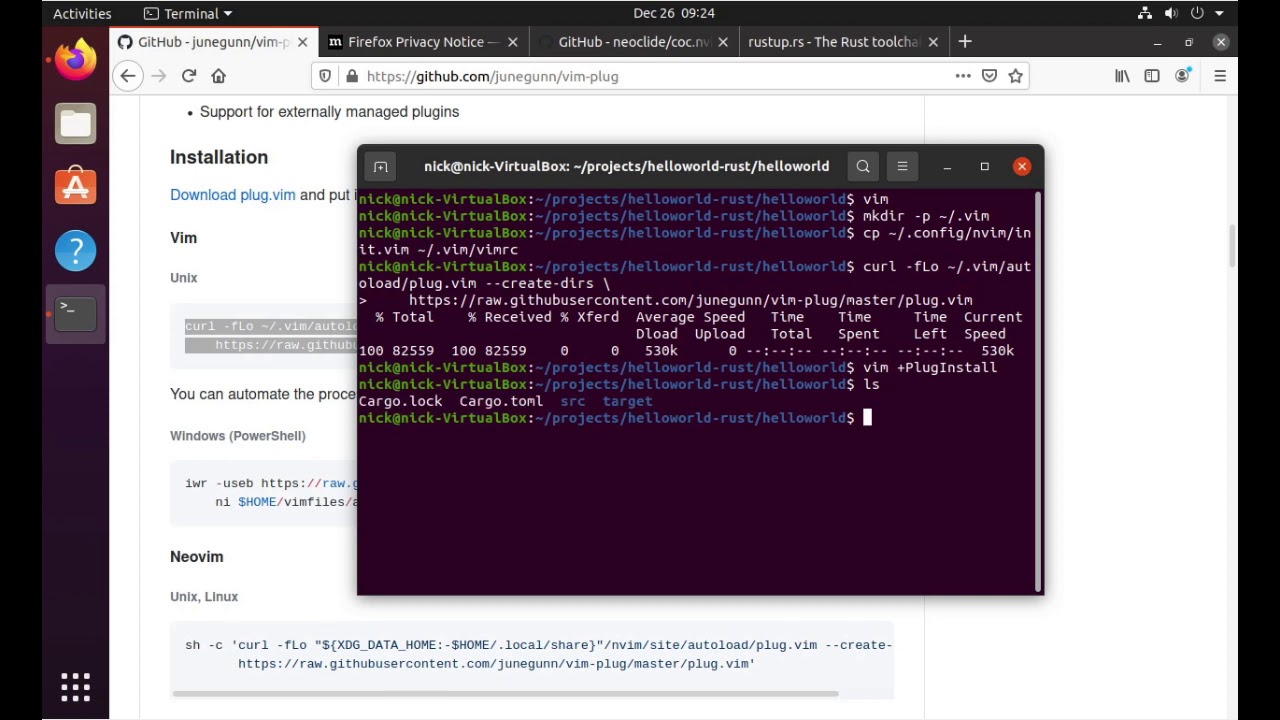This screenshot has width=1280, height=720.
Task: Add a new terminal tab
Action: [380, 167]
